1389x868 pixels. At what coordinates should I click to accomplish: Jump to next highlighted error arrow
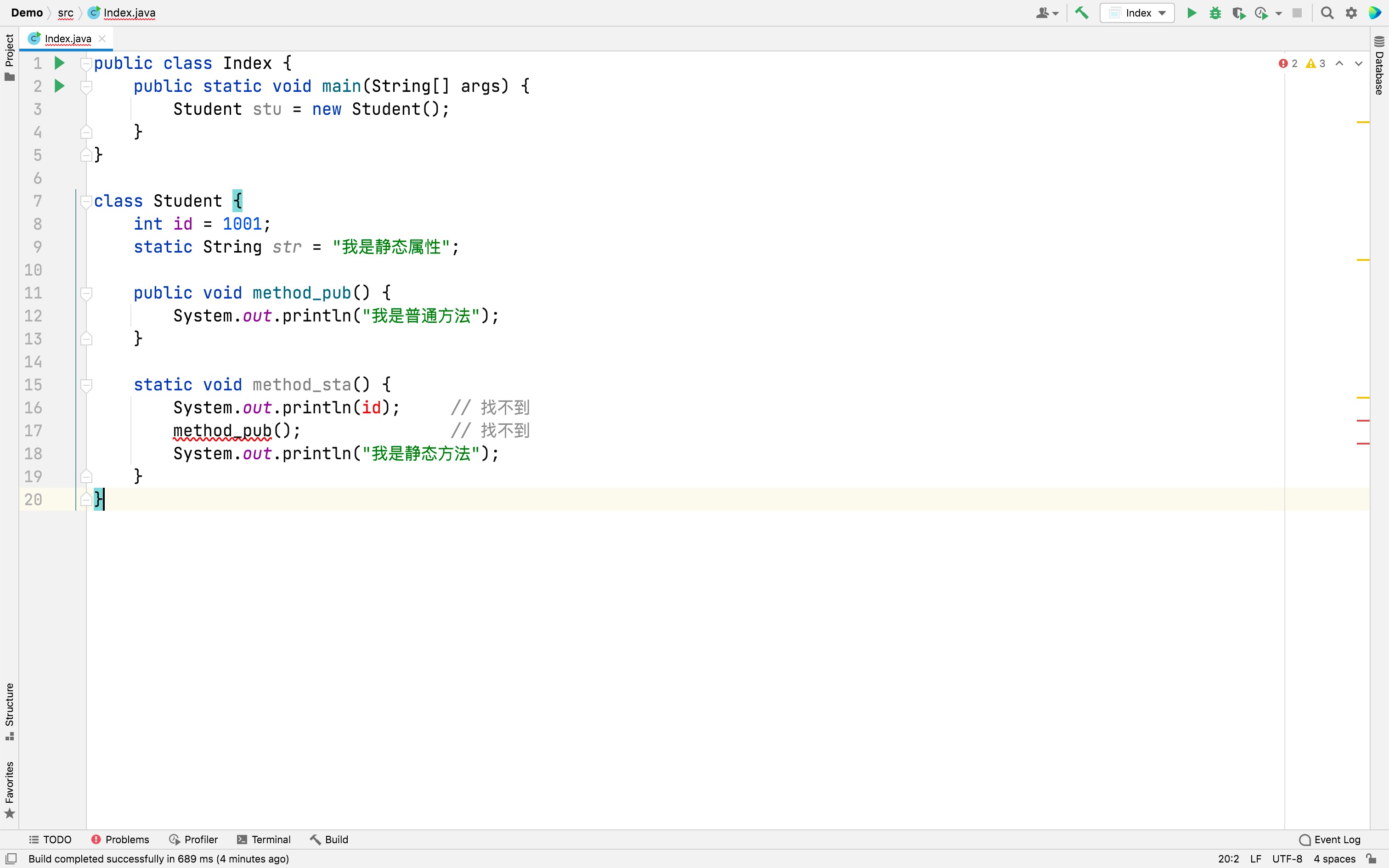(x=1359, y=63)
